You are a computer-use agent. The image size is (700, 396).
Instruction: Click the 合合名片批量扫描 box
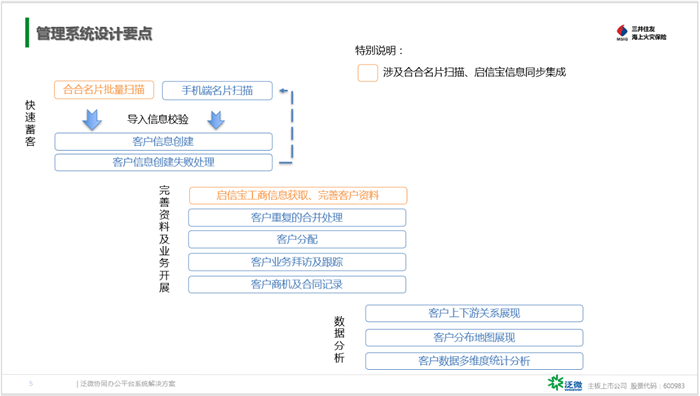(104, 90)
